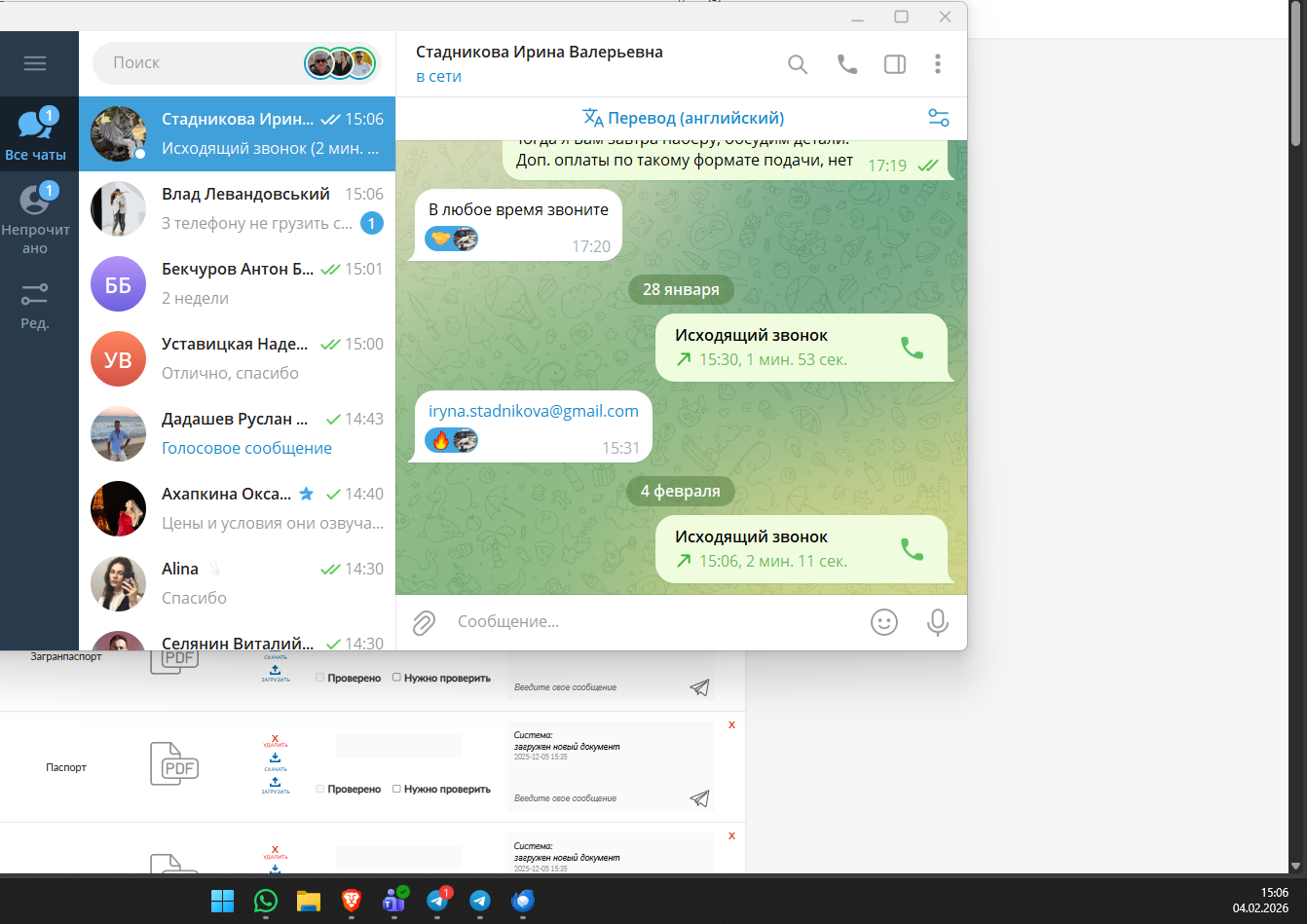
Task: Check Нужно проверить in Паспорт row
Action: click(x=396, y=789)
